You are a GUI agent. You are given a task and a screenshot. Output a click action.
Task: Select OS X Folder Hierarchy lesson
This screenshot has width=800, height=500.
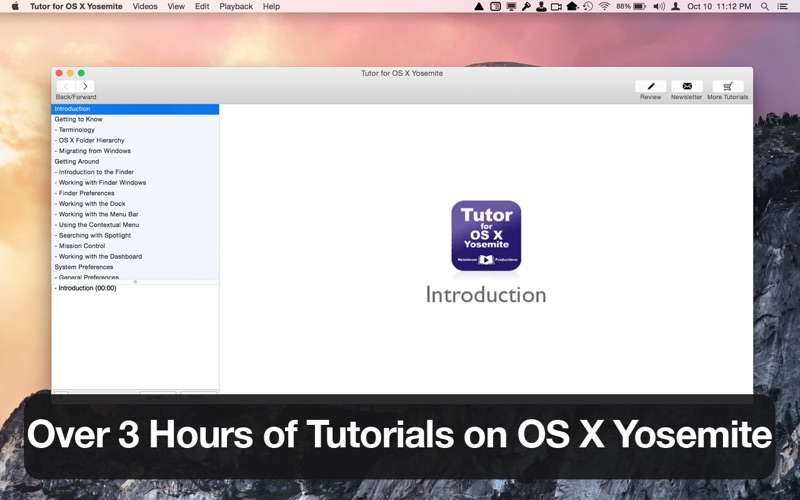pyautogui.click(x=135, y=140)
